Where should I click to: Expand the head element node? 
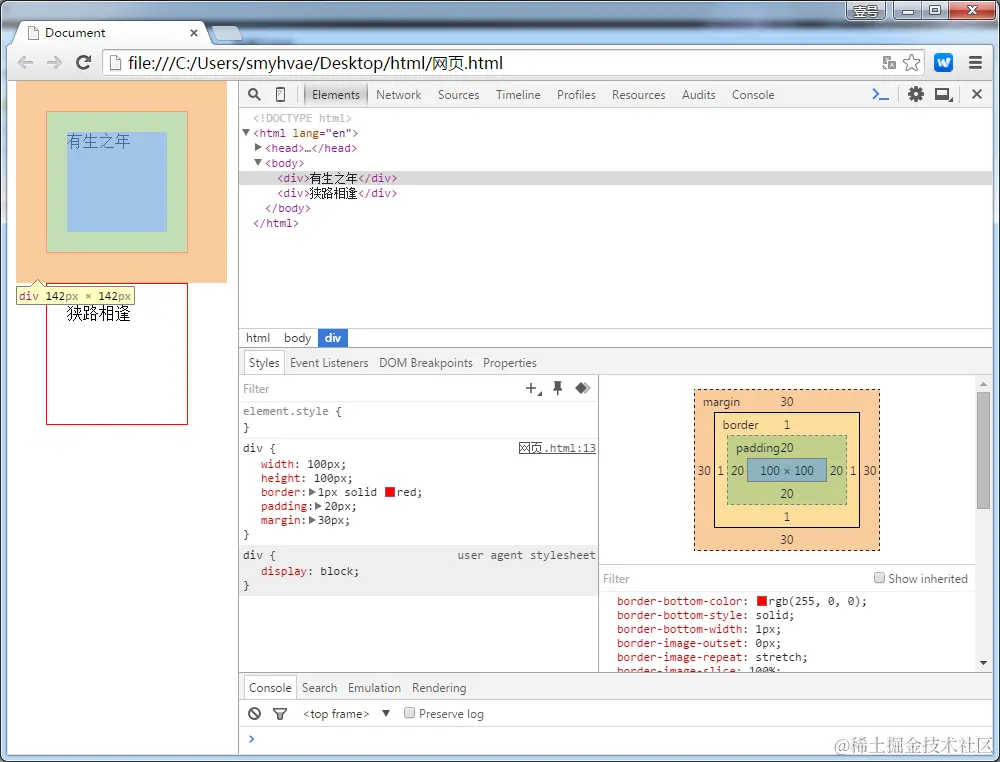point(258,147)
